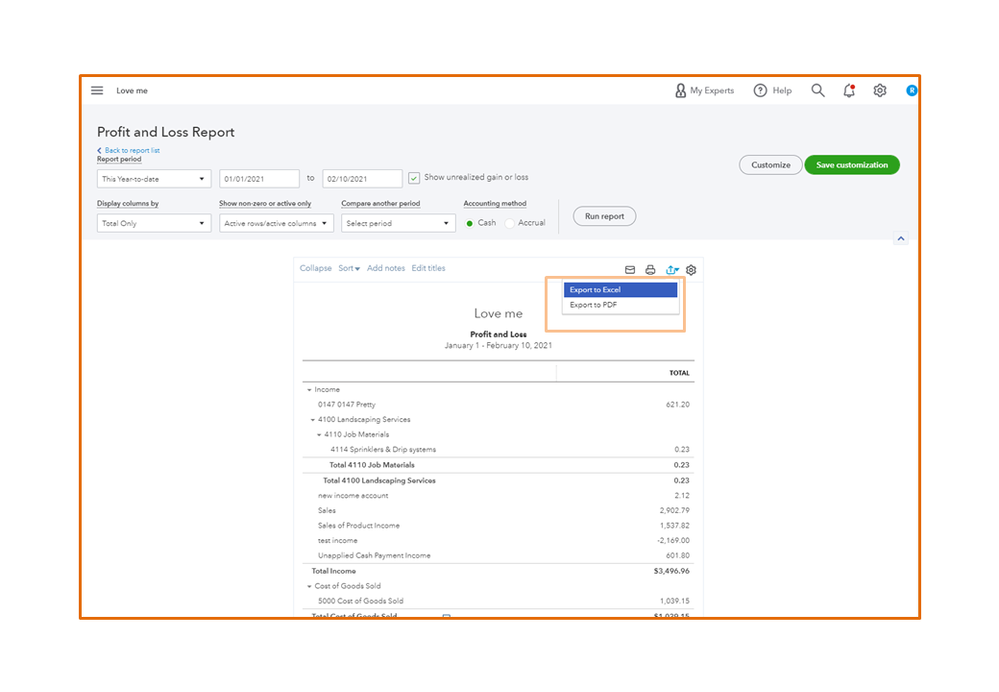Open Active rows/active columns dropdown
The image size is (999, 692).
[276, 223]
